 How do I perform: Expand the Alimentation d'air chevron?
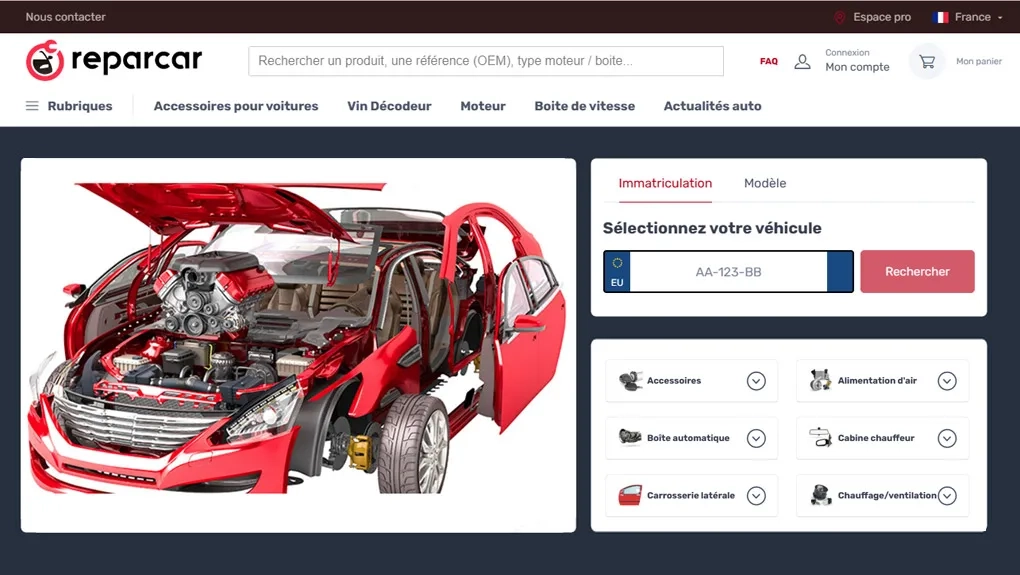point(946,381)
